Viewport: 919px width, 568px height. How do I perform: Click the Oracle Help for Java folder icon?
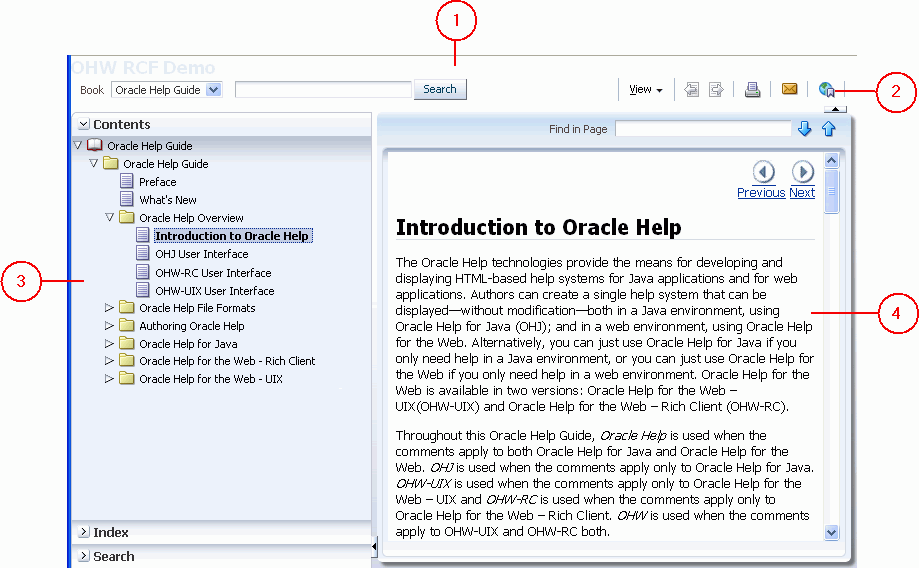(x=127, y=343)
